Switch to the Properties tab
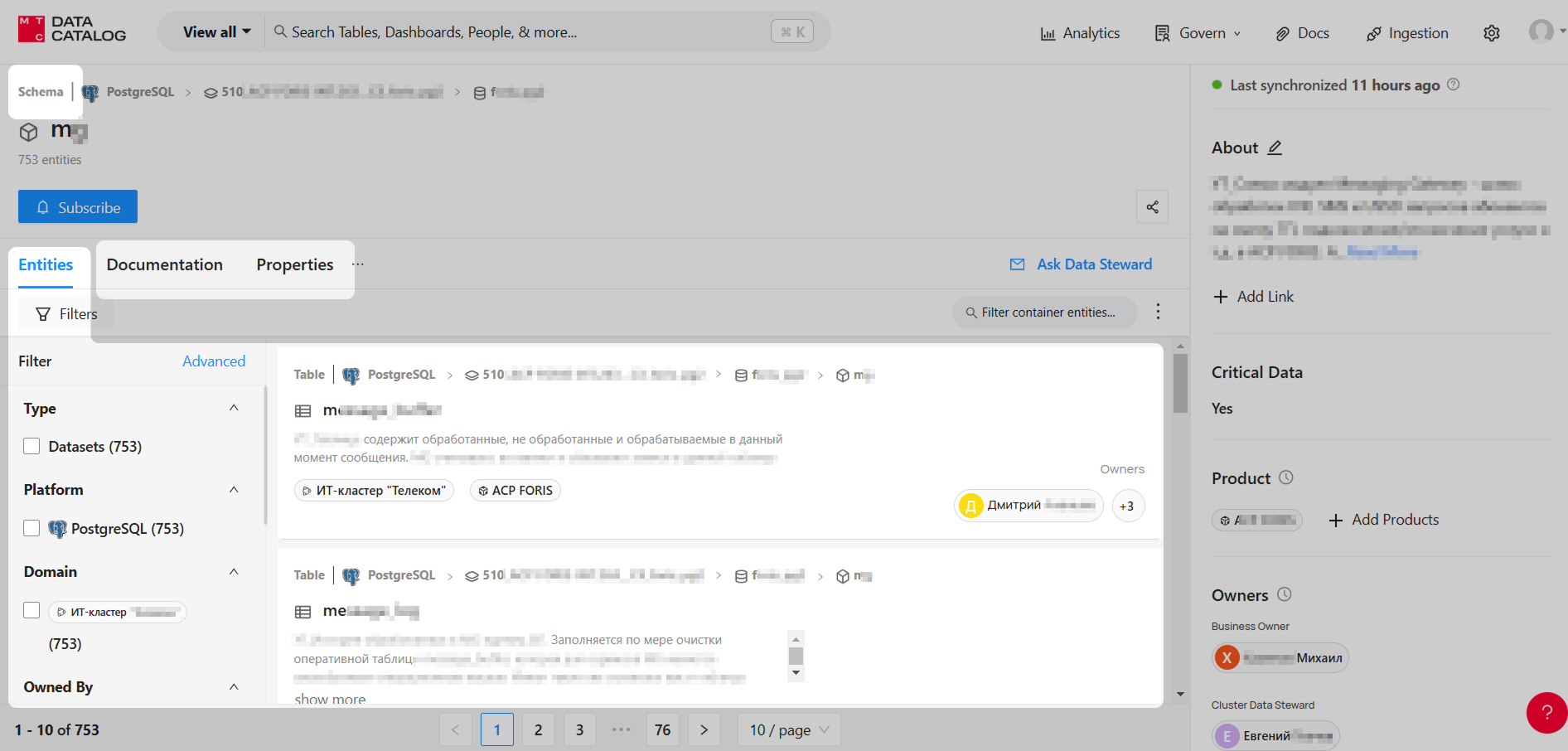1568x751 pixels. (x=294, y=264)
